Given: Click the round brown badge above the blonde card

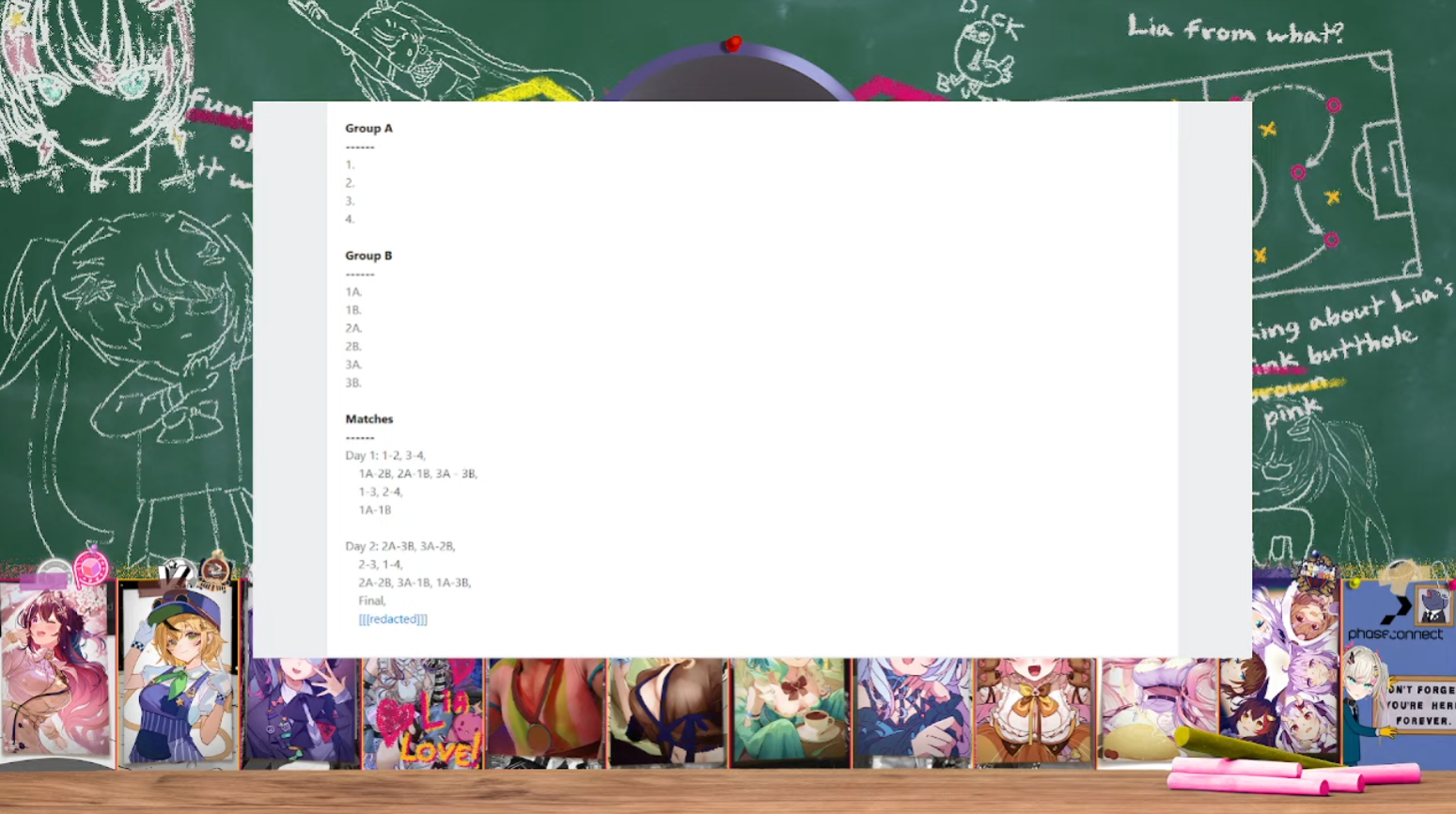Looking at the screenshot, I should click(215, 570).
